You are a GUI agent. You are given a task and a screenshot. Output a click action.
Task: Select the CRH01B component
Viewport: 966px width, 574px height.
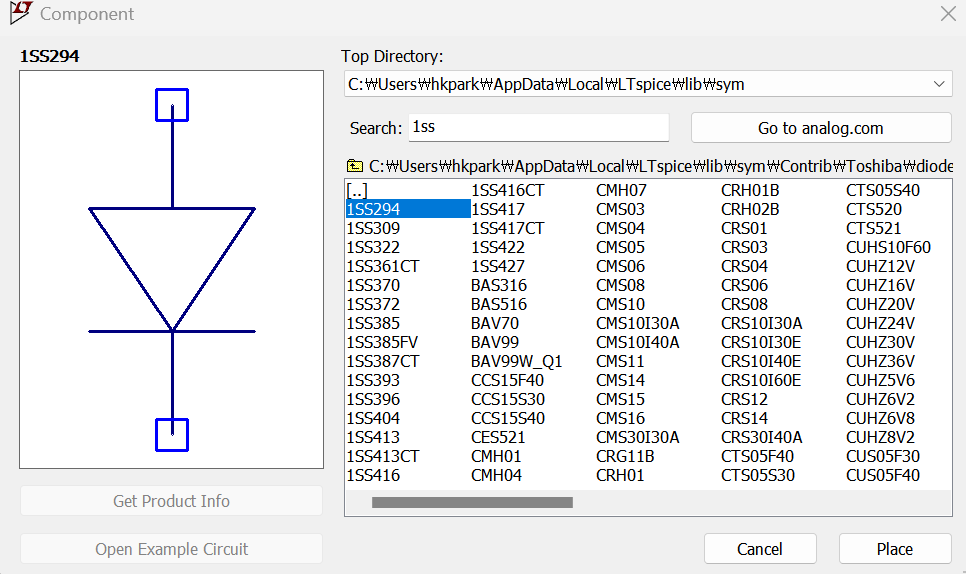coord(750,190)
